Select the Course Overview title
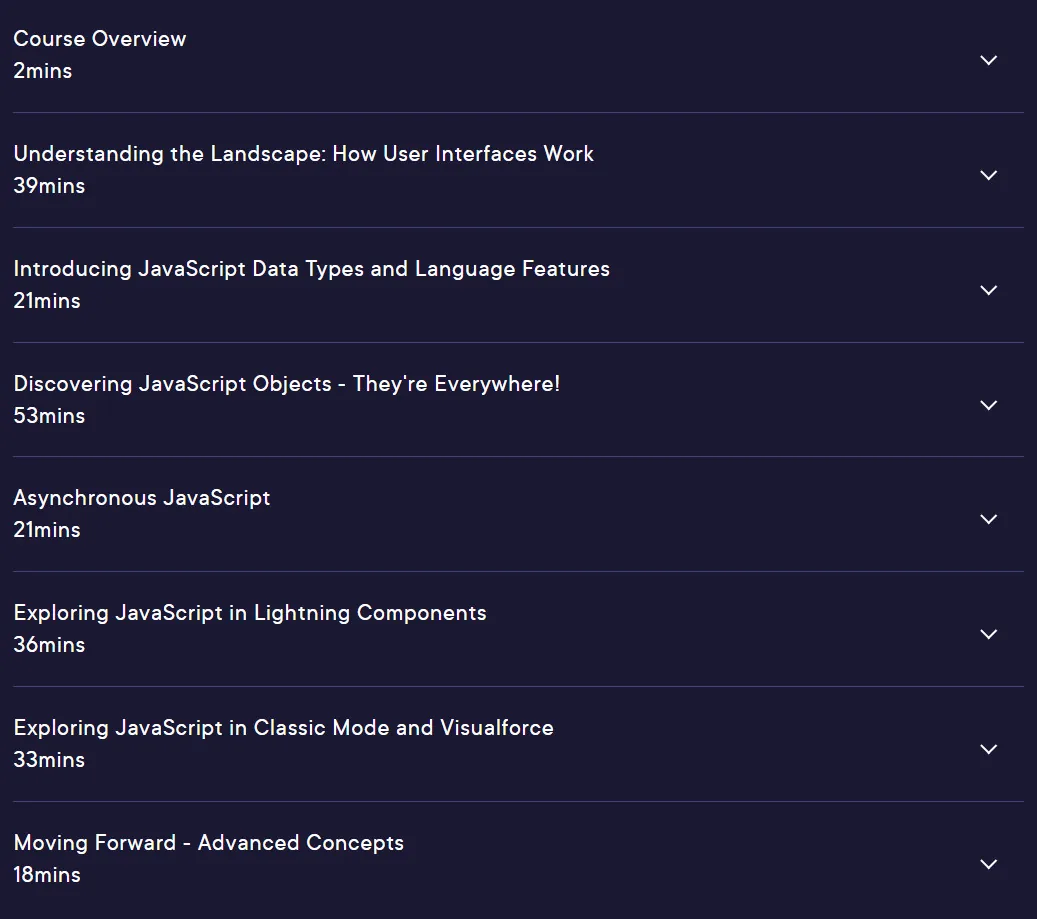1037x919 pixels. (x=100, y=38)
